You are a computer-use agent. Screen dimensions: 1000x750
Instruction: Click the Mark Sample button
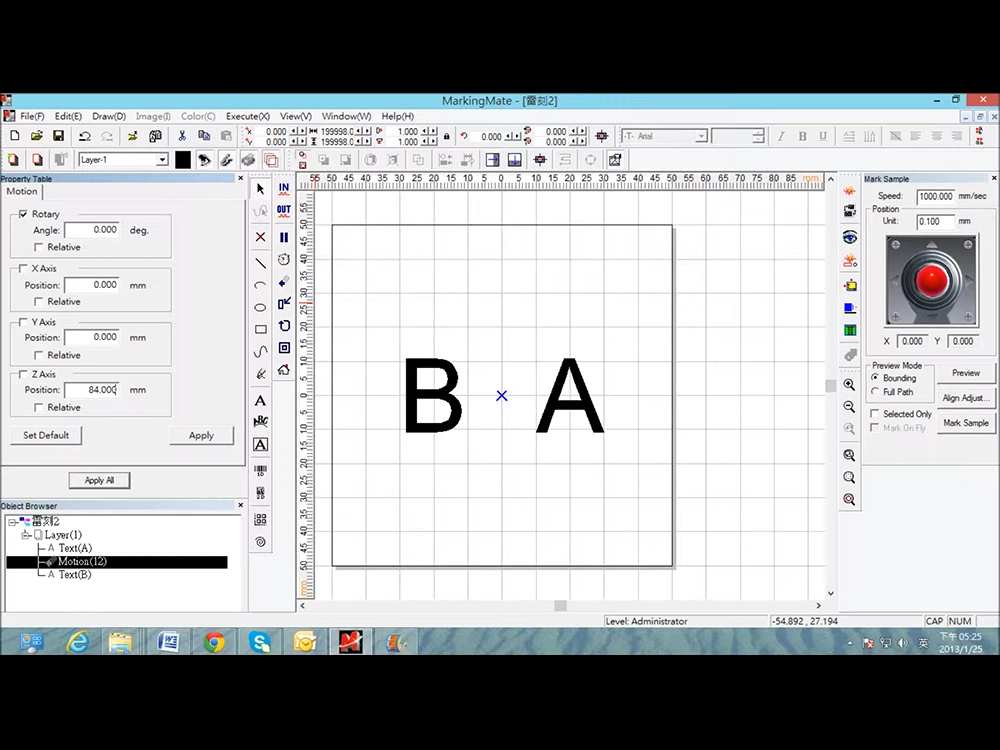click(x=965, y=423)
